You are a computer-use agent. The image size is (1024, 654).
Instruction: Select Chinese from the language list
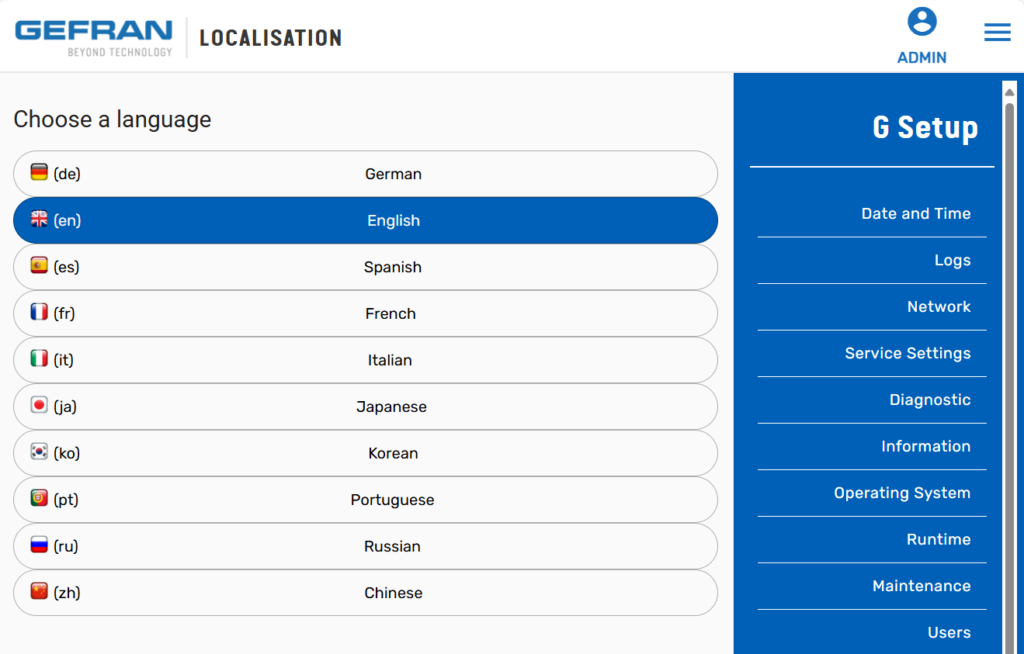365,593
